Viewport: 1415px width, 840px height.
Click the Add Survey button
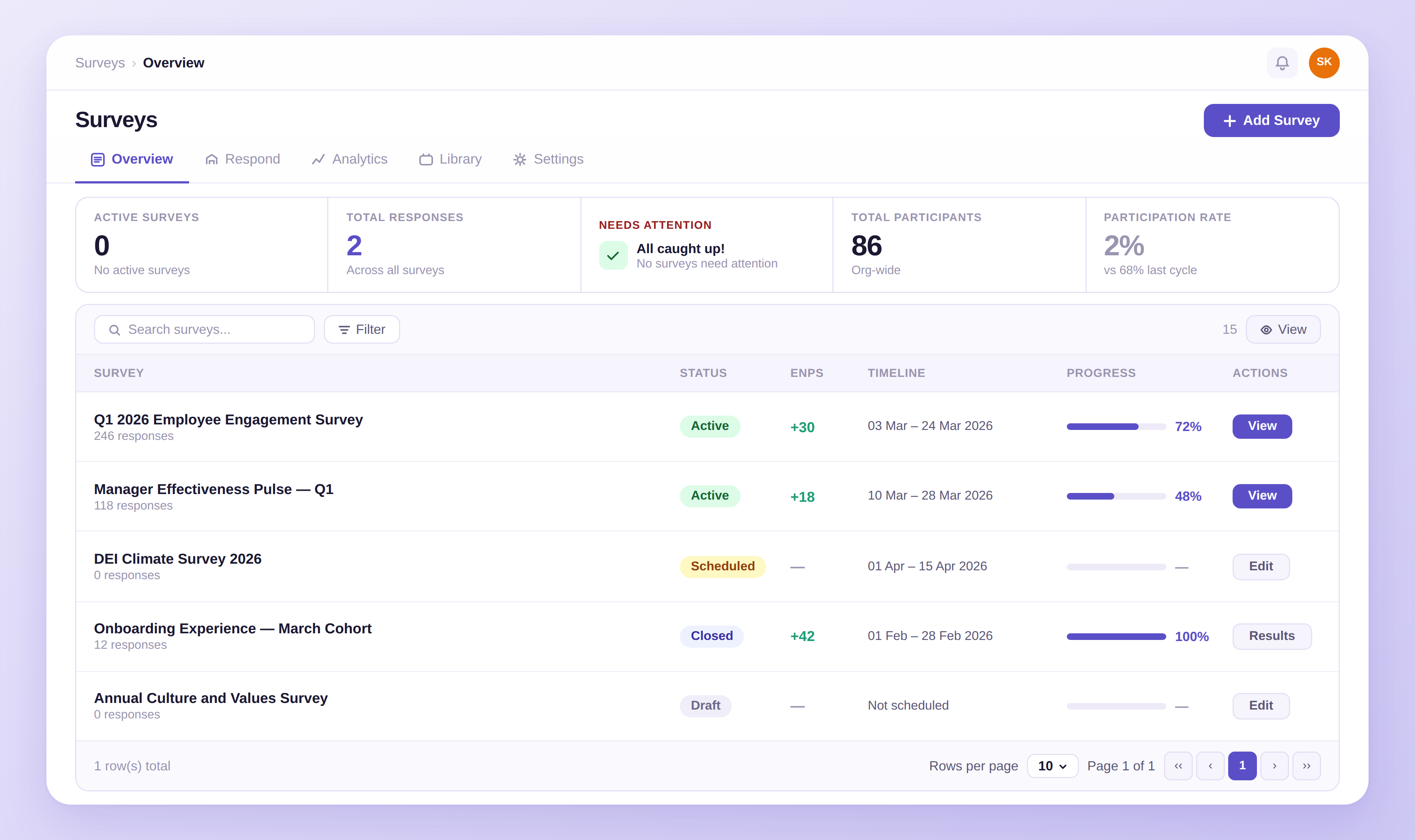pos(1271,120)
